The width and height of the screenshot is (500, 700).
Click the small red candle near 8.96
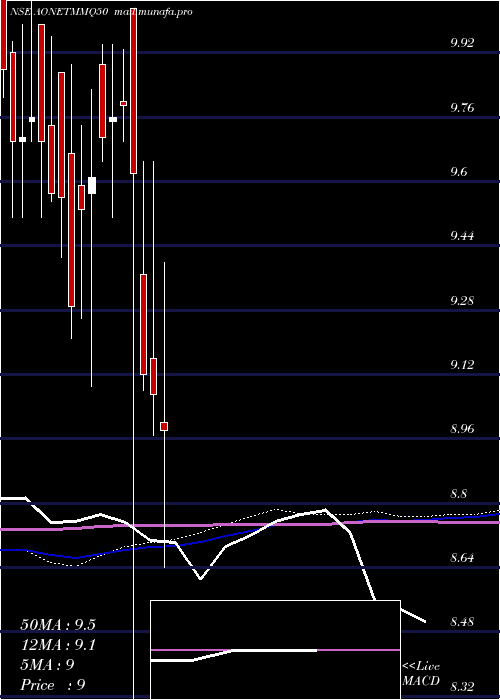(x=164, y=426)
